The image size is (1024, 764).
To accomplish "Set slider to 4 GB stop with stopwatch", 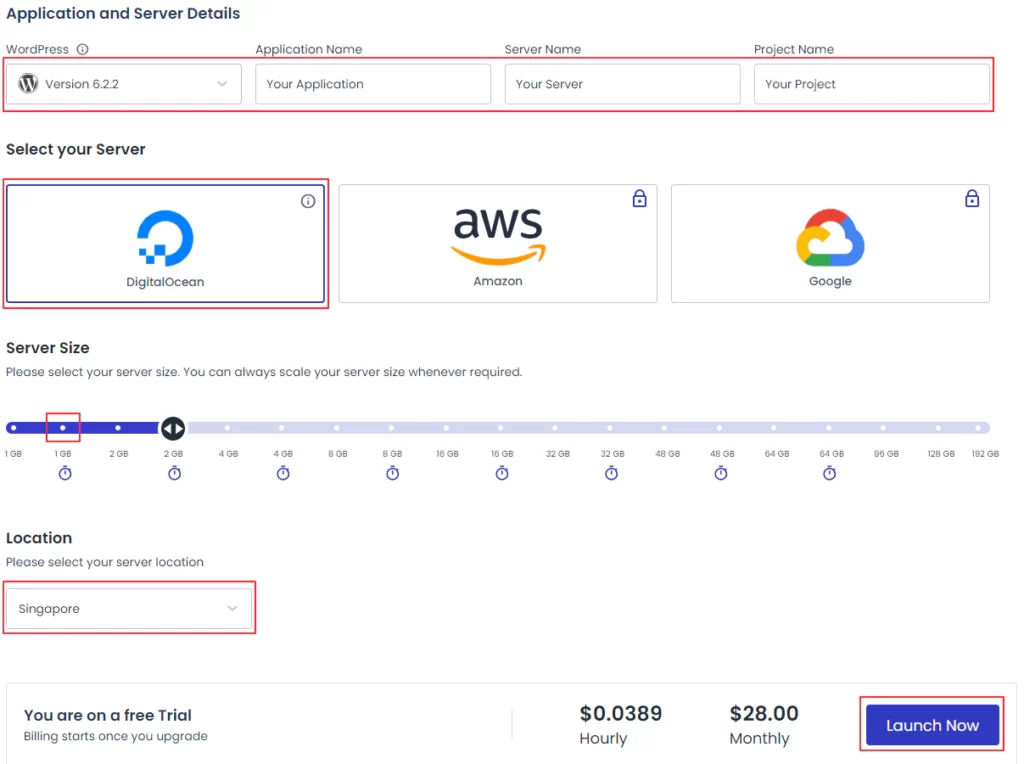I will 281,428.
